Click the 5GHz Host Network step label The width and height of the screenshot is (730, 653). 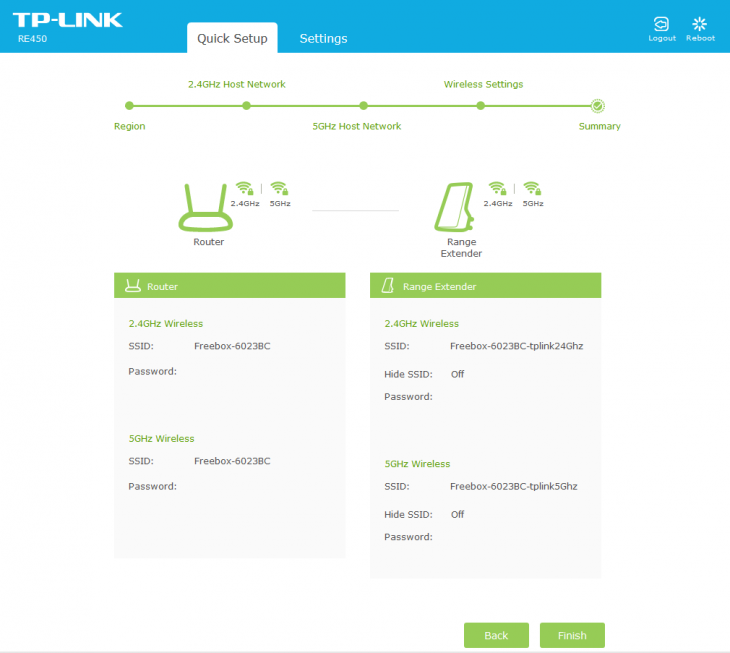pyautogui.click(x=357, y=126)
